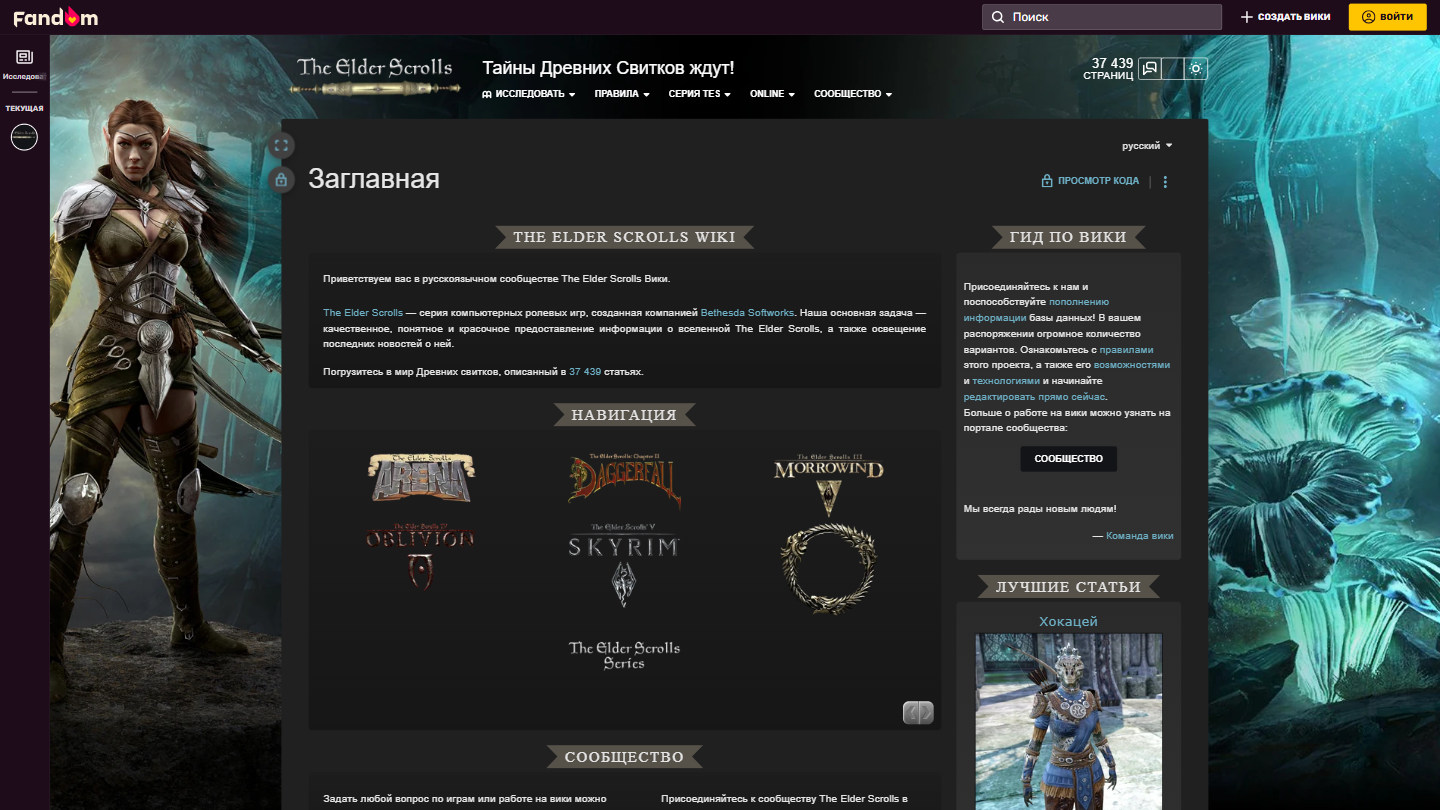Click The Elder Scrolls wiki logo in header
Screen dimensions: 1440x810
pyautogui.click(x=375, y=75)
